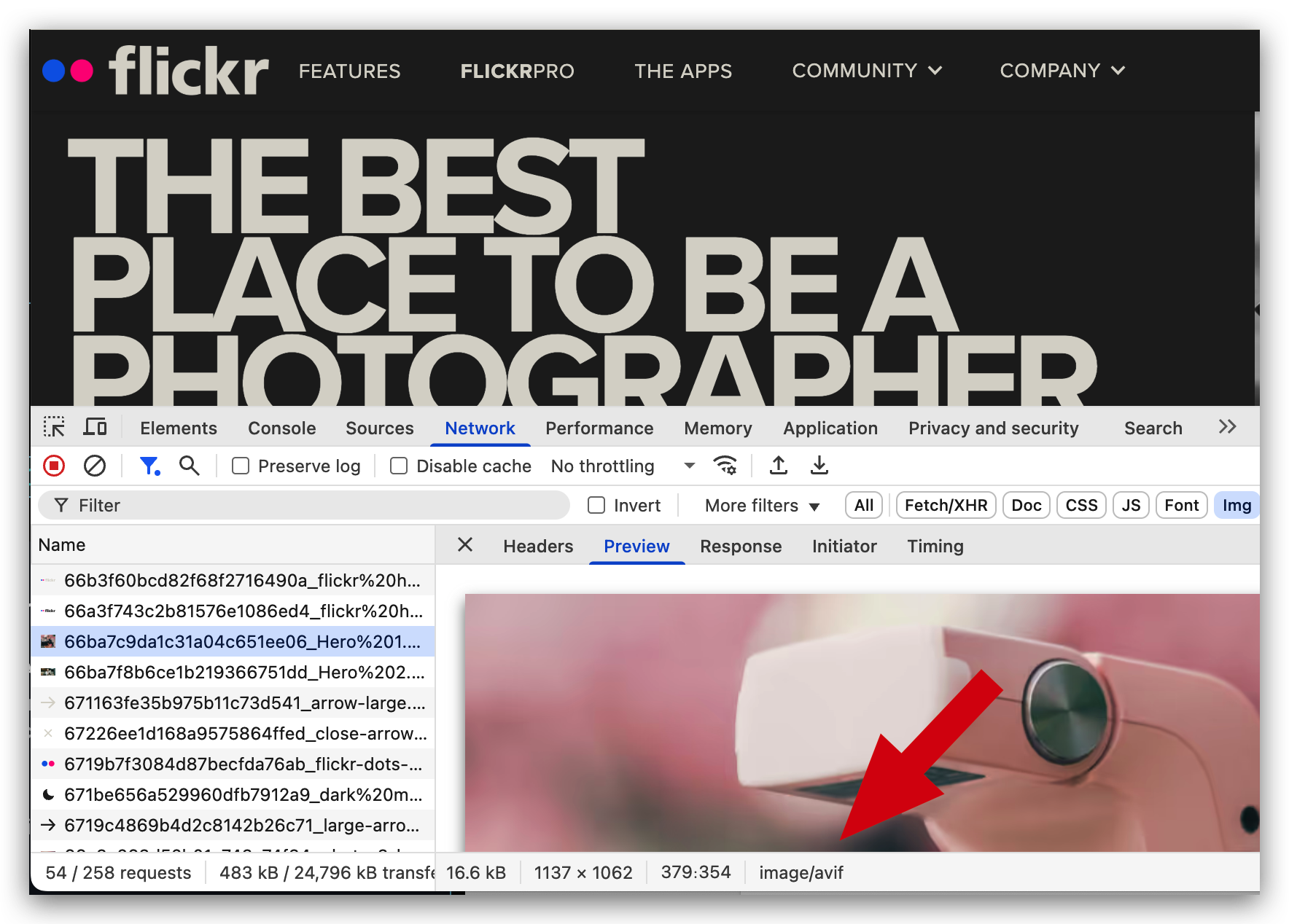This screenshot has width=1289, height=924.
Task: Open the FEATURES link in Flickr header
Action: click(x=350, y=71)
